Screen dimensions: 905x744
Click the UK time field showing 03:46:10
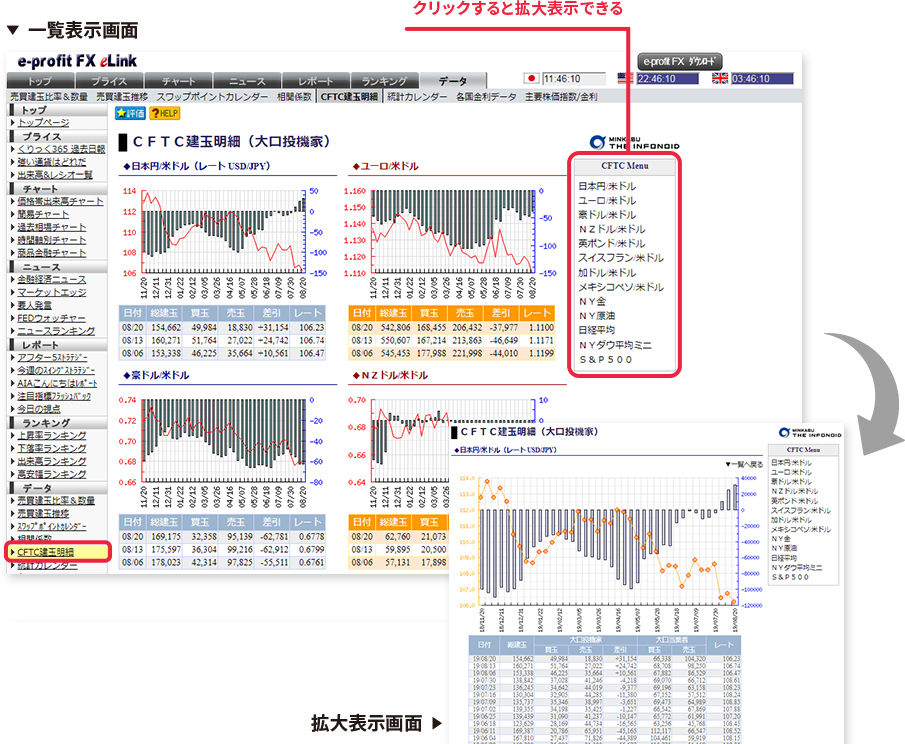[762, 78]
